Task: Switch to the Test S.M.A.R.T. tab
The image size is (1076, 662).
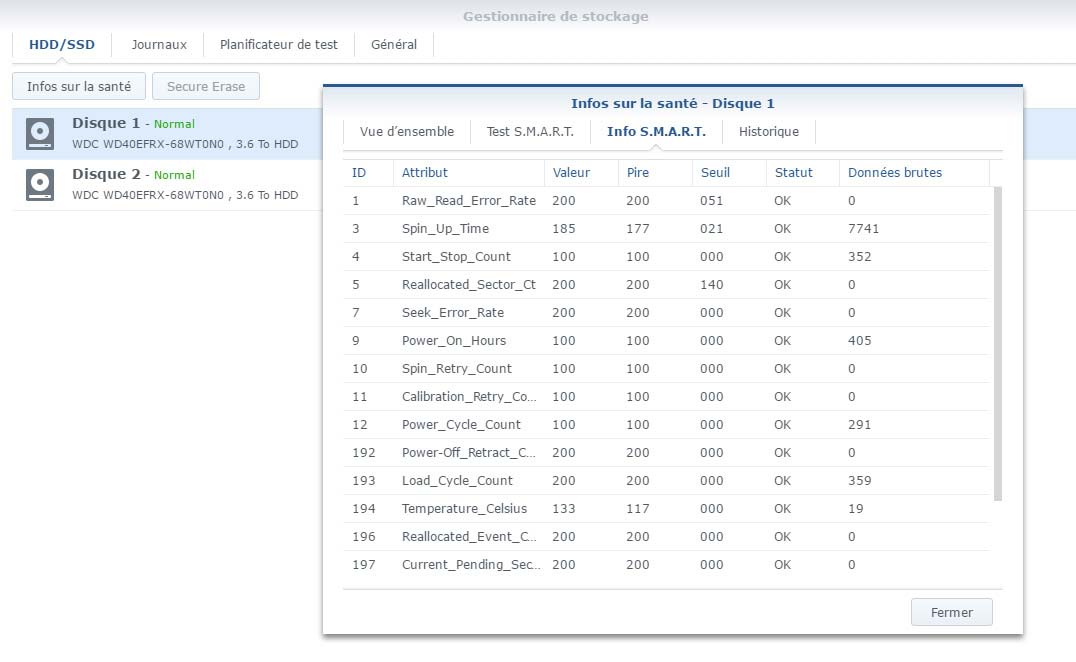Action: tap(530, 132)
